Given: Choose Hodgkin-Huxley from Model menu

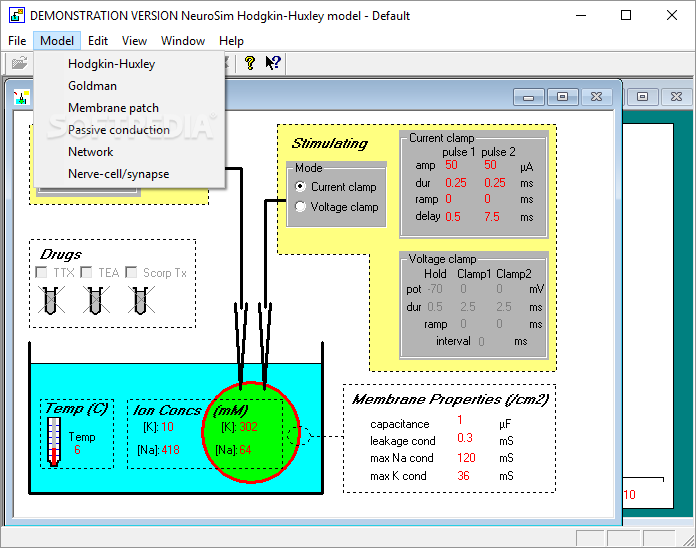Looking at the screenshot, I should 129,64.
